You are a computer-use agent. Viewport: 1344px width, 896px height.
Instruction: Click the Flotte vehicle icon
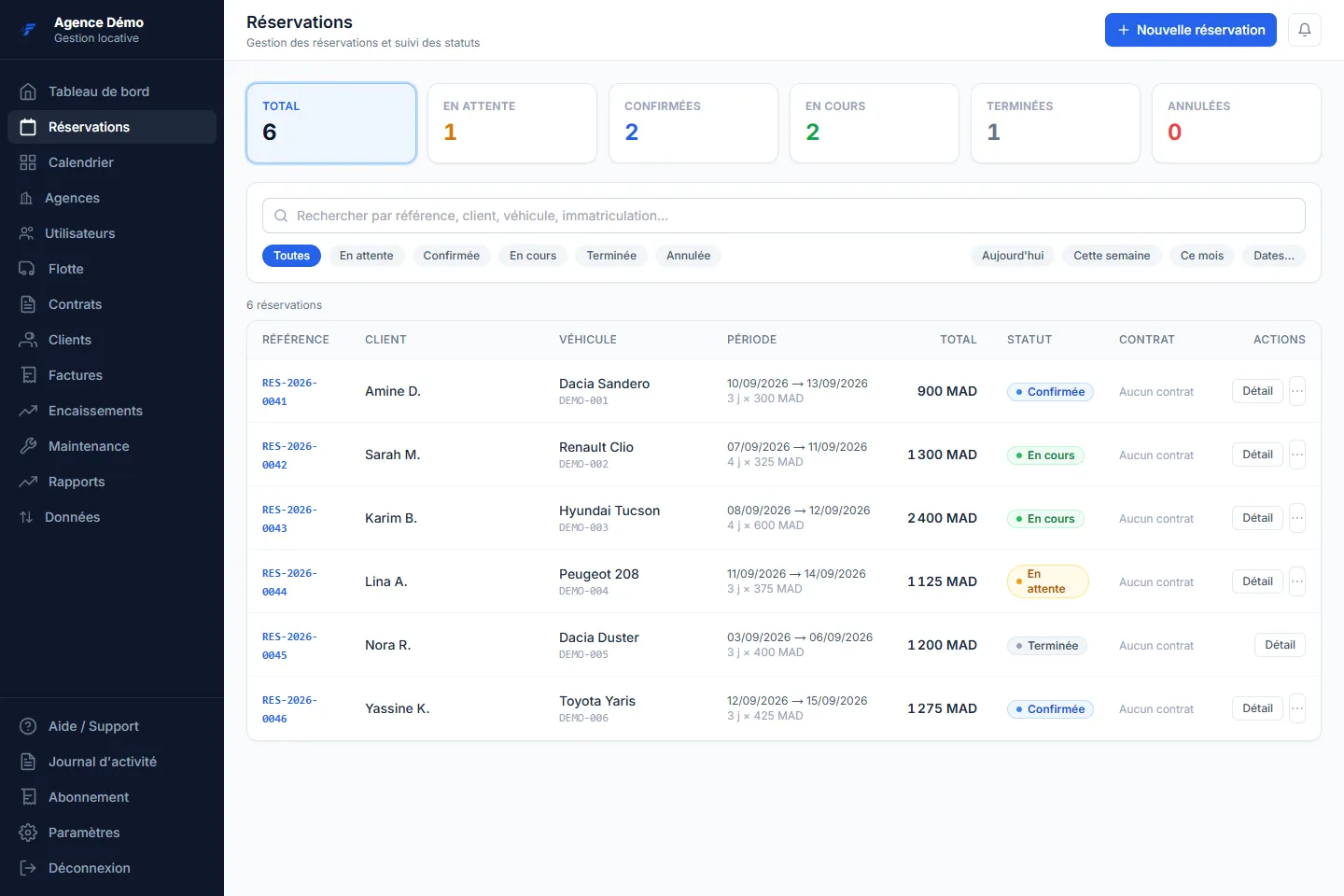point(28,269)
